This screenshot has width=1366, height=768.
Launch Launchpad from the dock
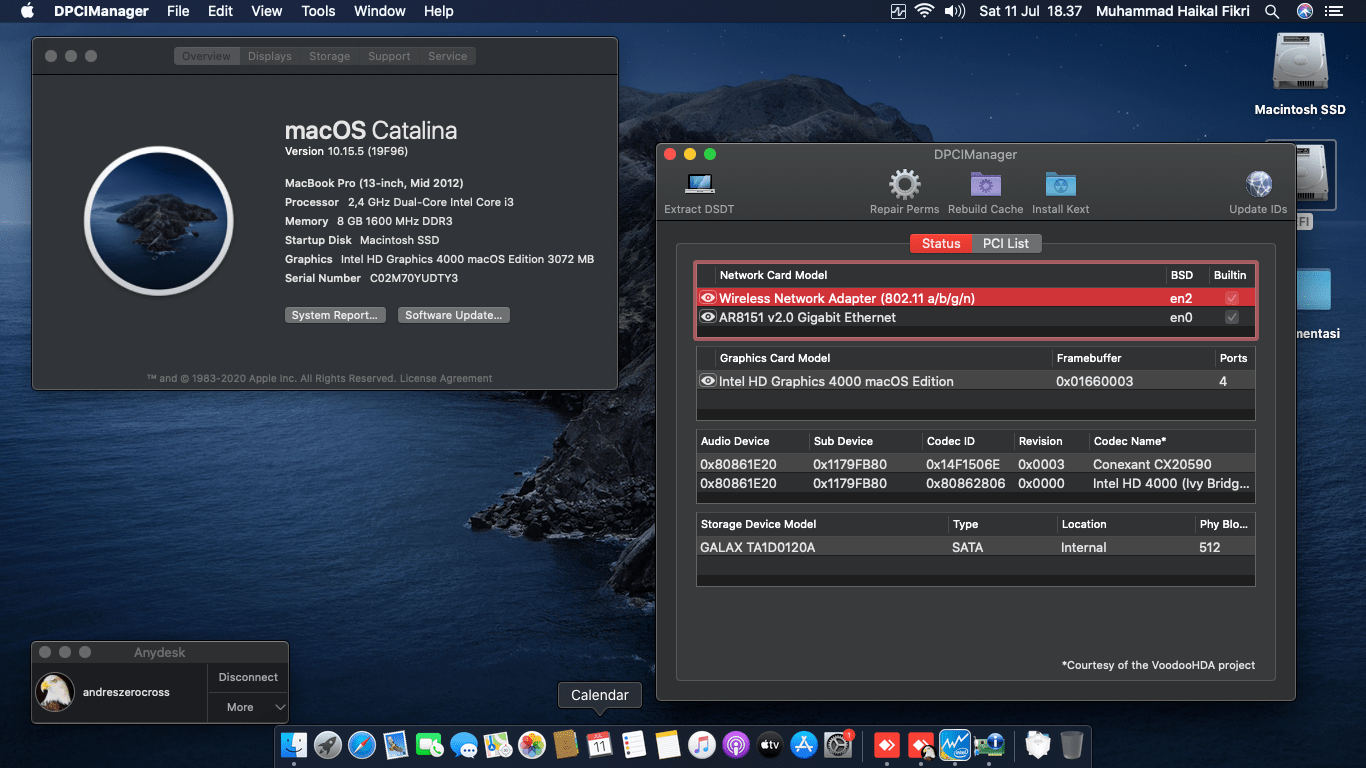pyautogui.click(x=328, y=745)
